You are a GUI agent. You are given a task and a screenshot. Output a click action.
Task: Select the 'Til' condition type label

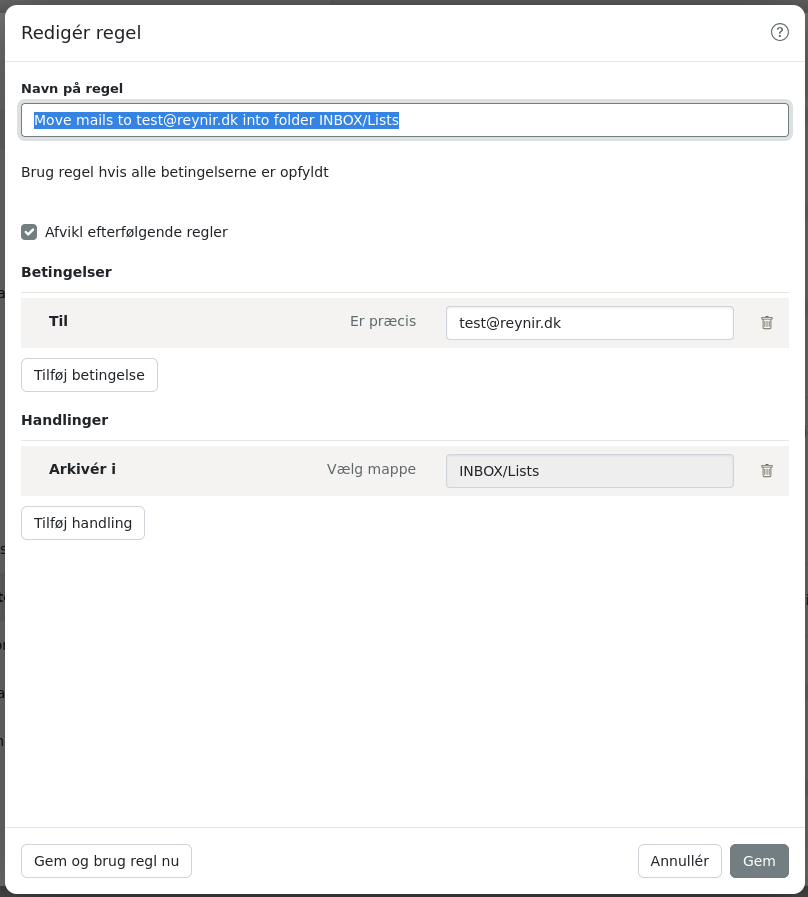[58, 321]
